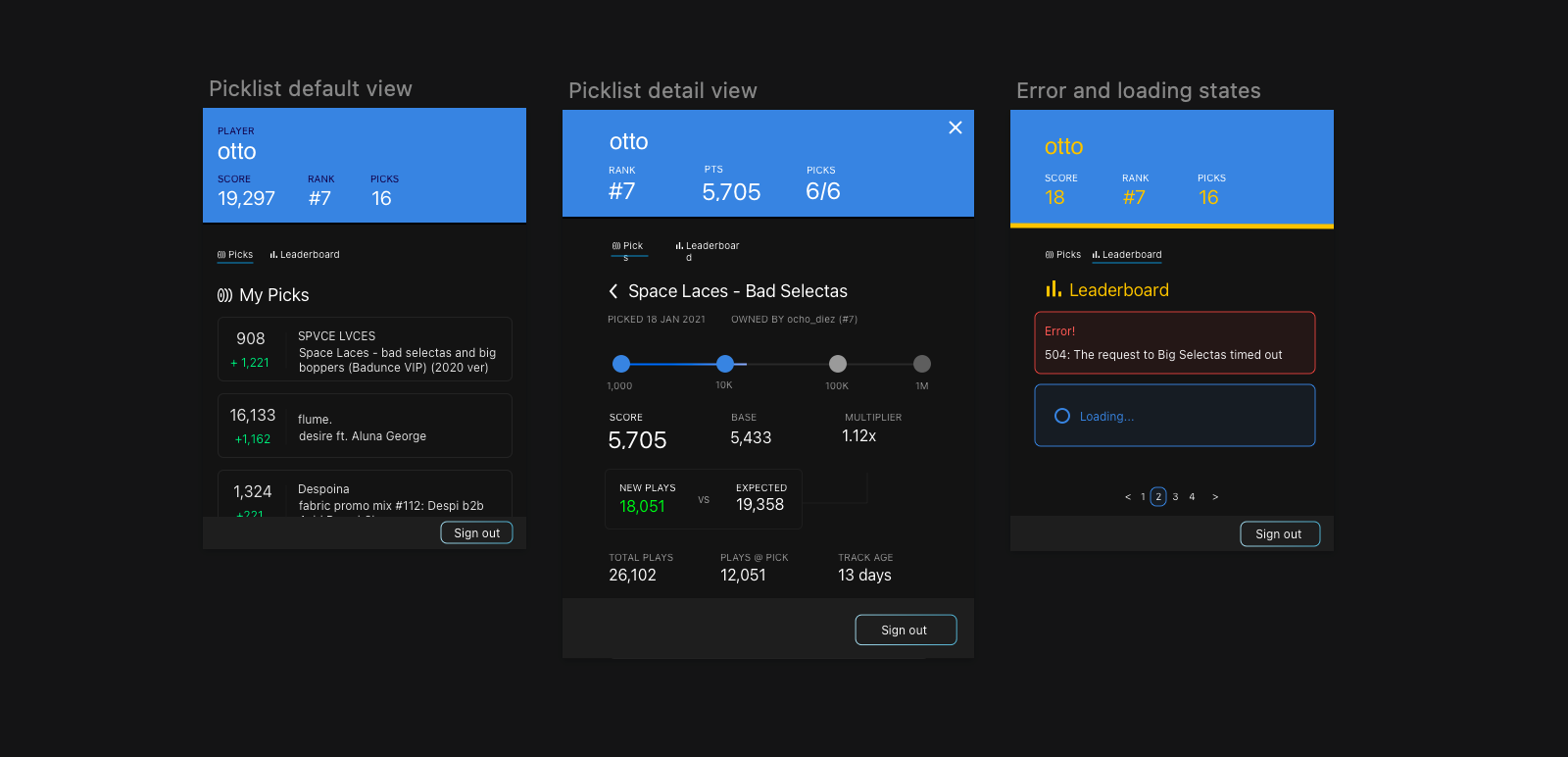Close the picklist detail view with X
The height and width of the screenshot is (757, 1568).
click(955, 127)
